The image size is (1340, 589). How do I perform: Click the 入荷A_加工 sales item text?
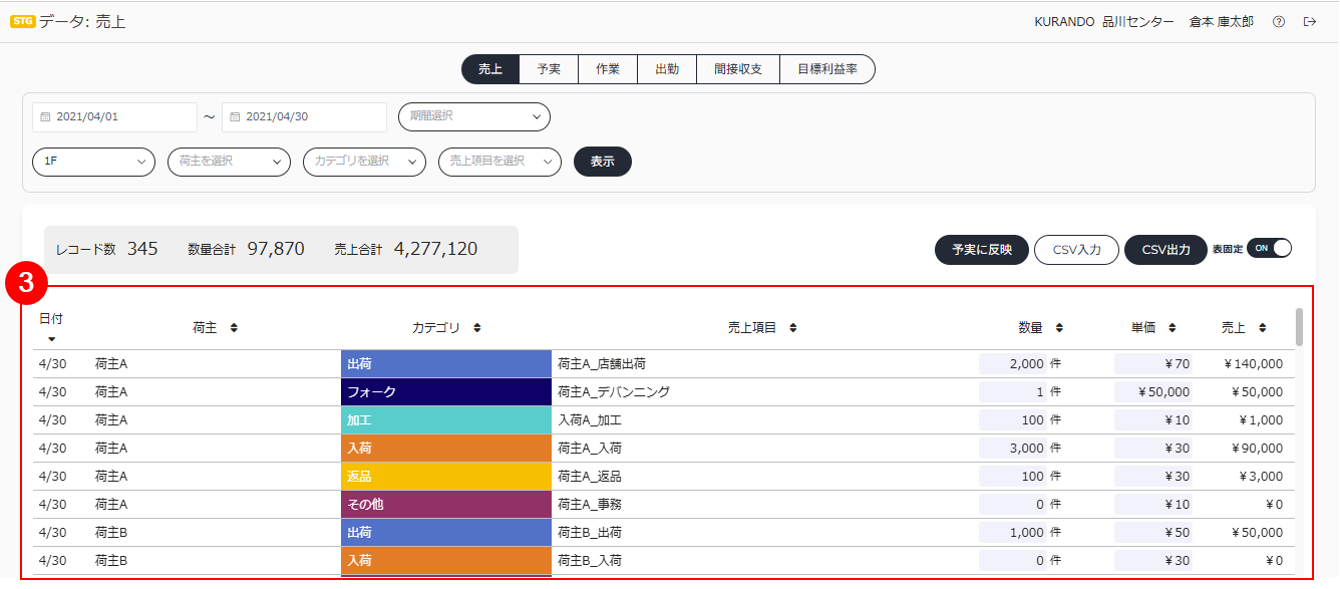pos(590,420)
